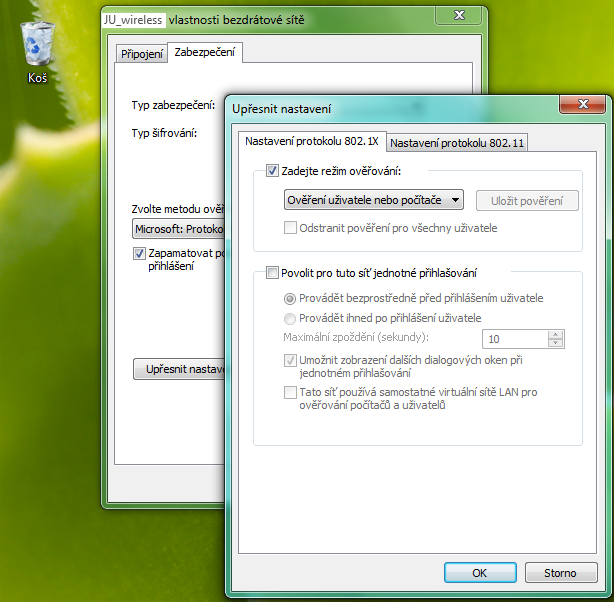Close the Upřesnit nastavení dialog

583,104
